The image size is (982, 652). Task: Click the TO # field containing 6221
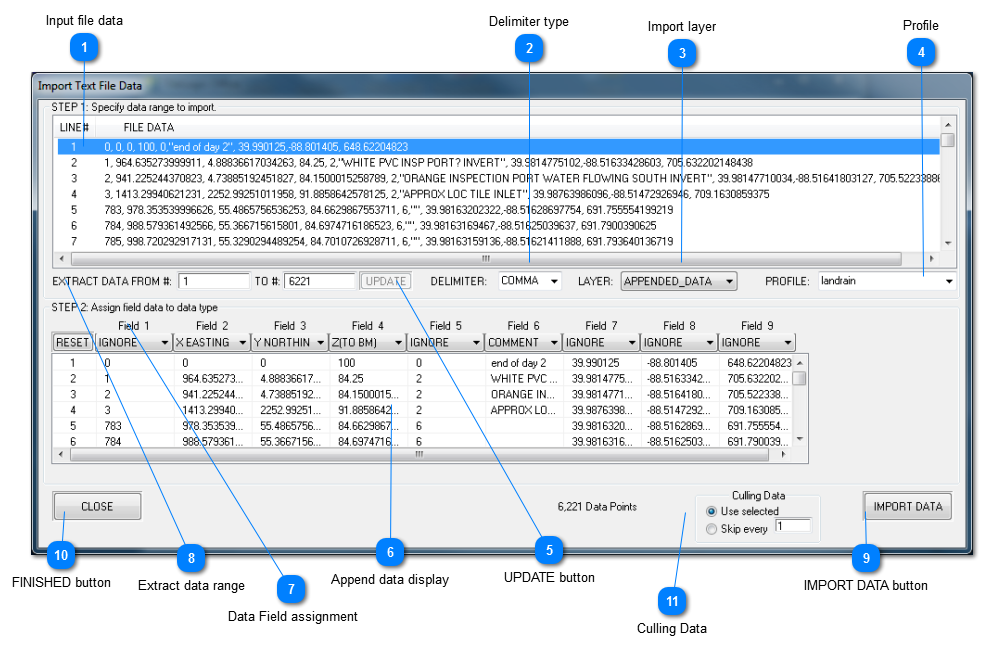[x=318, y=281]
